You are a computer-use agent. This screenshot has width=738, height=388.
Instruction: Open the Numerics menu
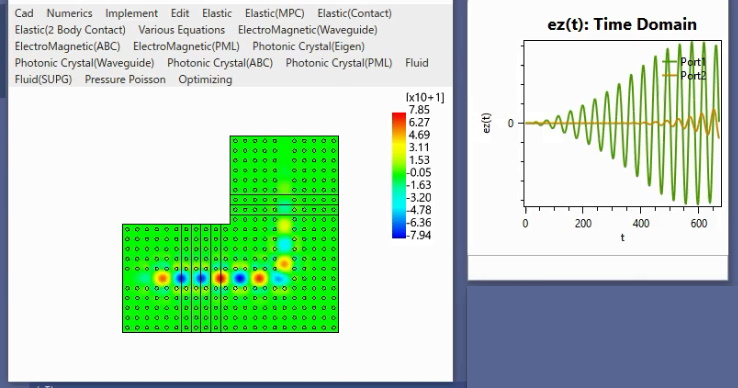pos(69,13)
